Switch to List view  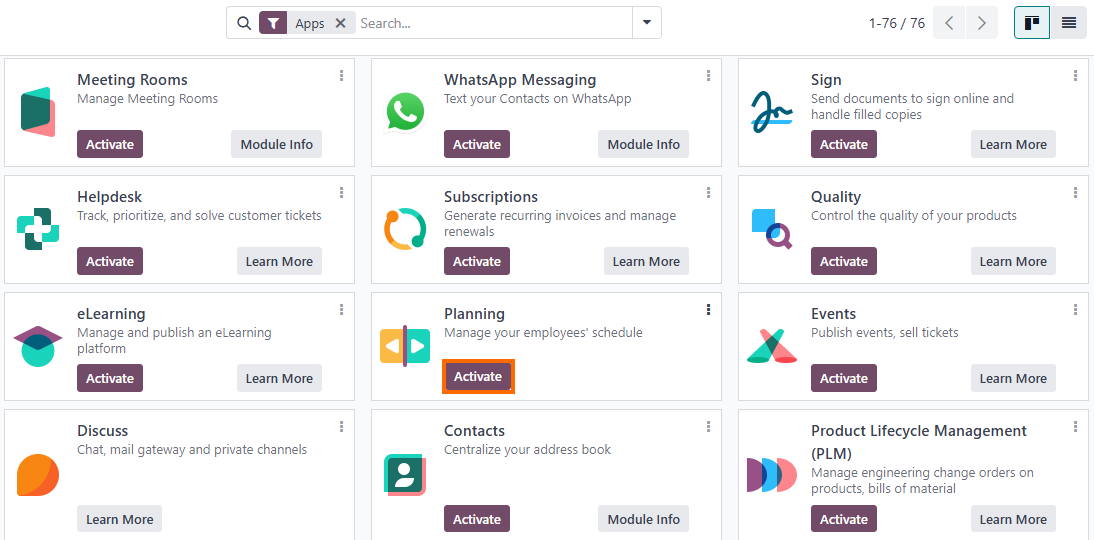pos(1069,23)
